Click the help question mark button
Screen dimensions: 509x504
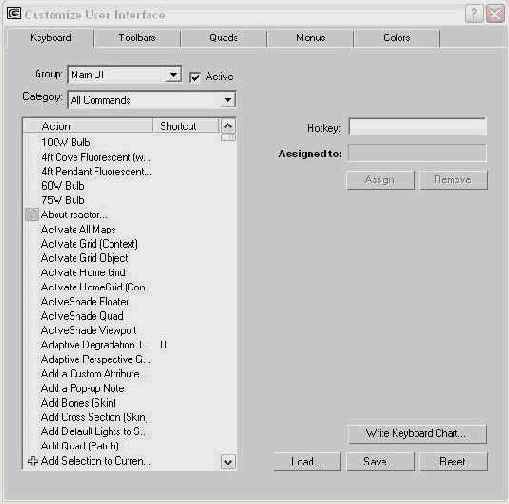point(474,14)
